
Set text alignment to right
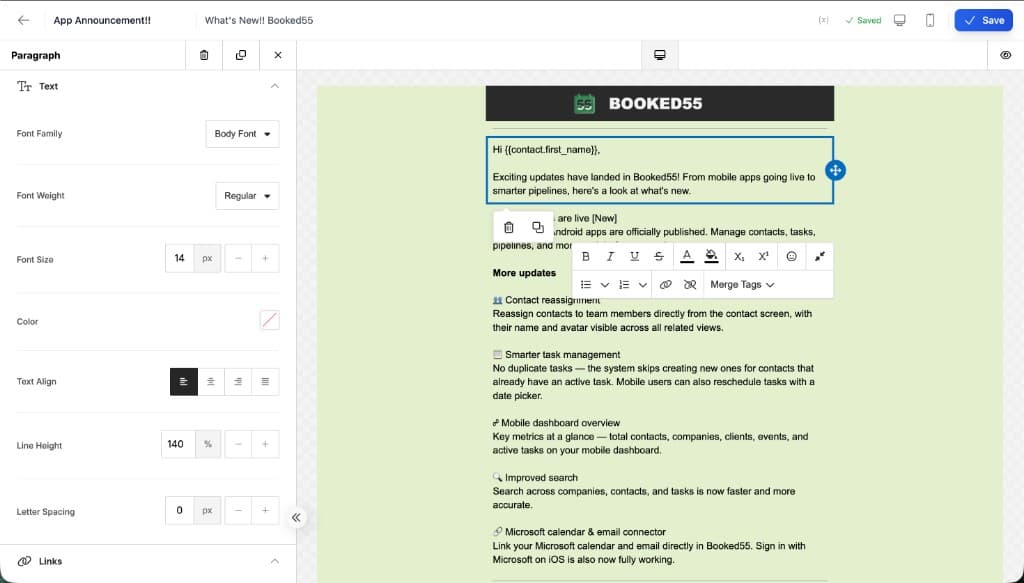point(238,382)
